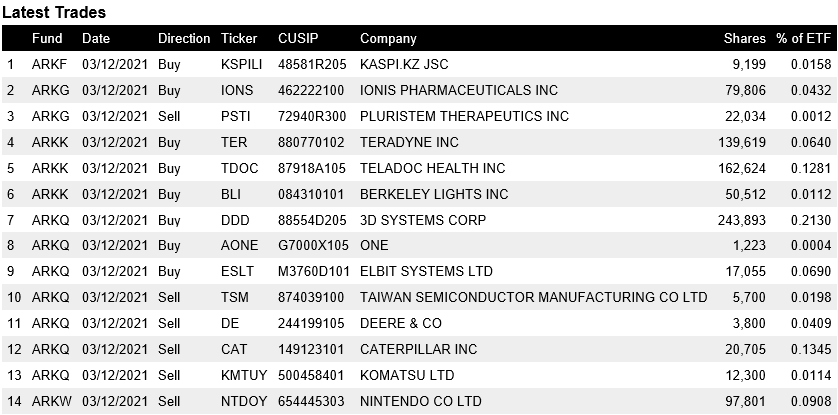This screenshot has width=838, height=415.
Task: Click the TERADYNE INC company name
Action: coord(409,142)
